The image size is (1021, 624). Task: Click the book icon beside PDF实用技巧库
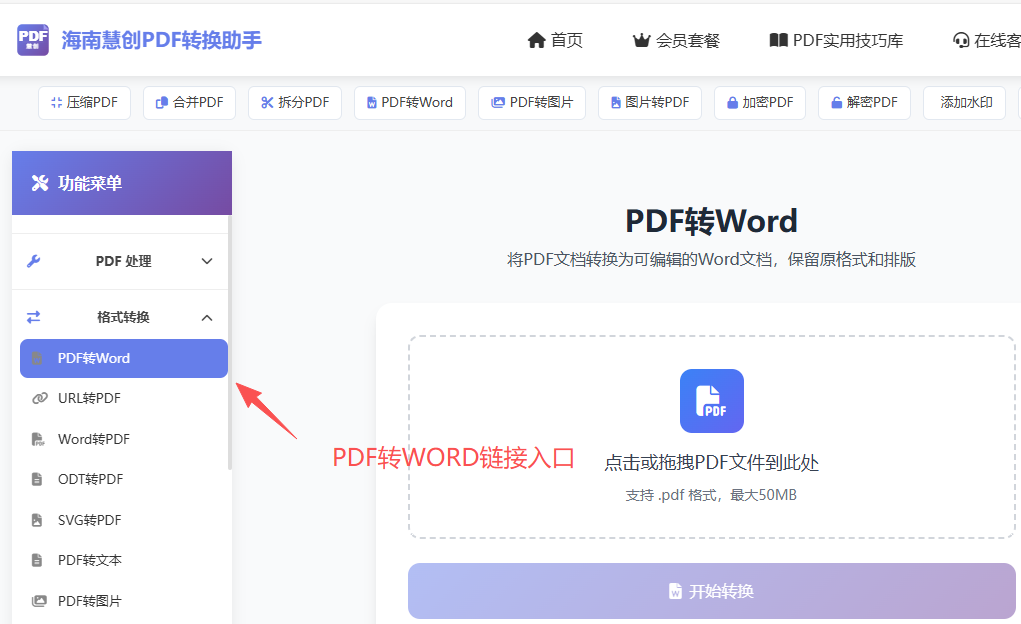tap(778, 40)
